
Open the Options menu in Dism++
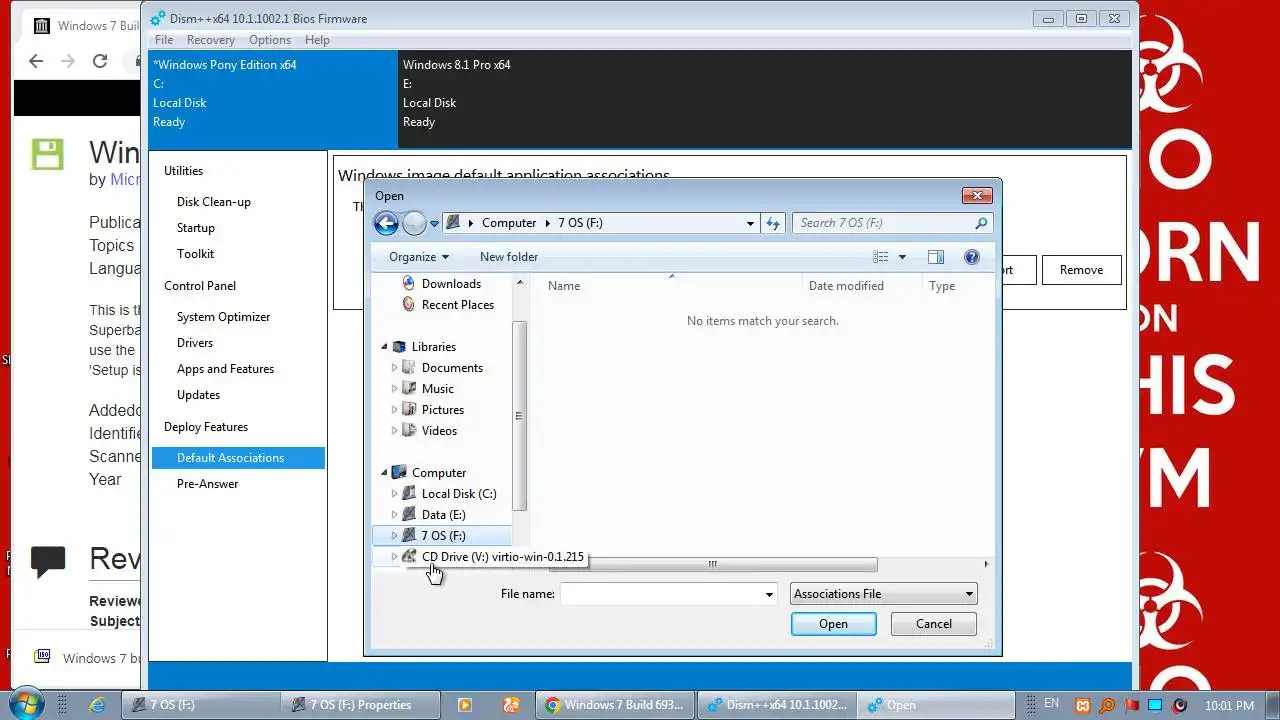point(270,40)
